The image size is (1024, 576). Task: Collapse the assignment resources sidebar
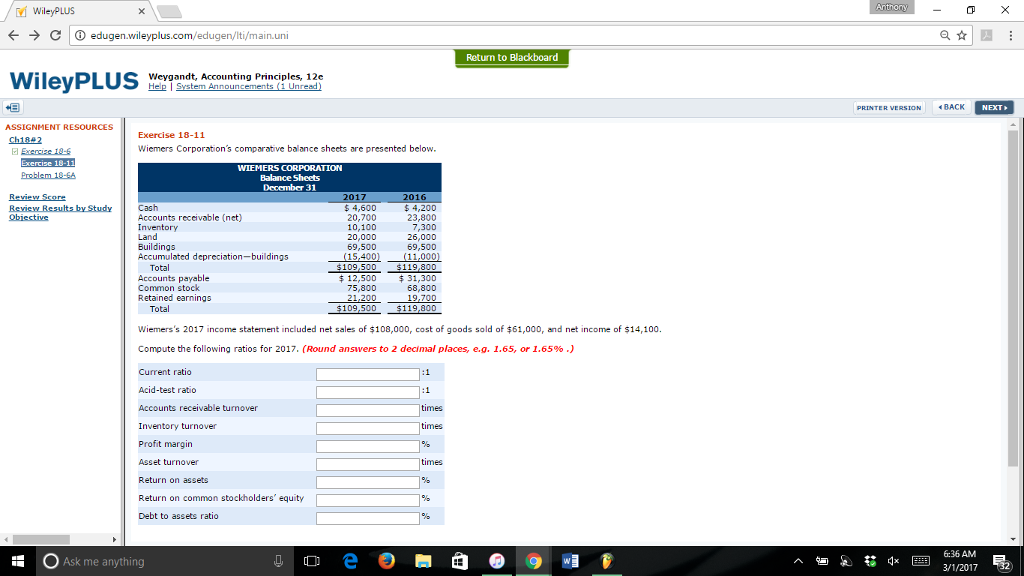coord(12,107)
